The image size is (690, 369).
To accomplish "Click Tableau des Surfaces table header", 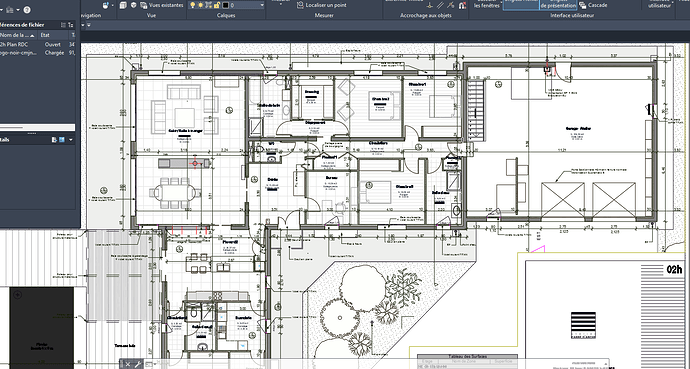I will 467,357.
